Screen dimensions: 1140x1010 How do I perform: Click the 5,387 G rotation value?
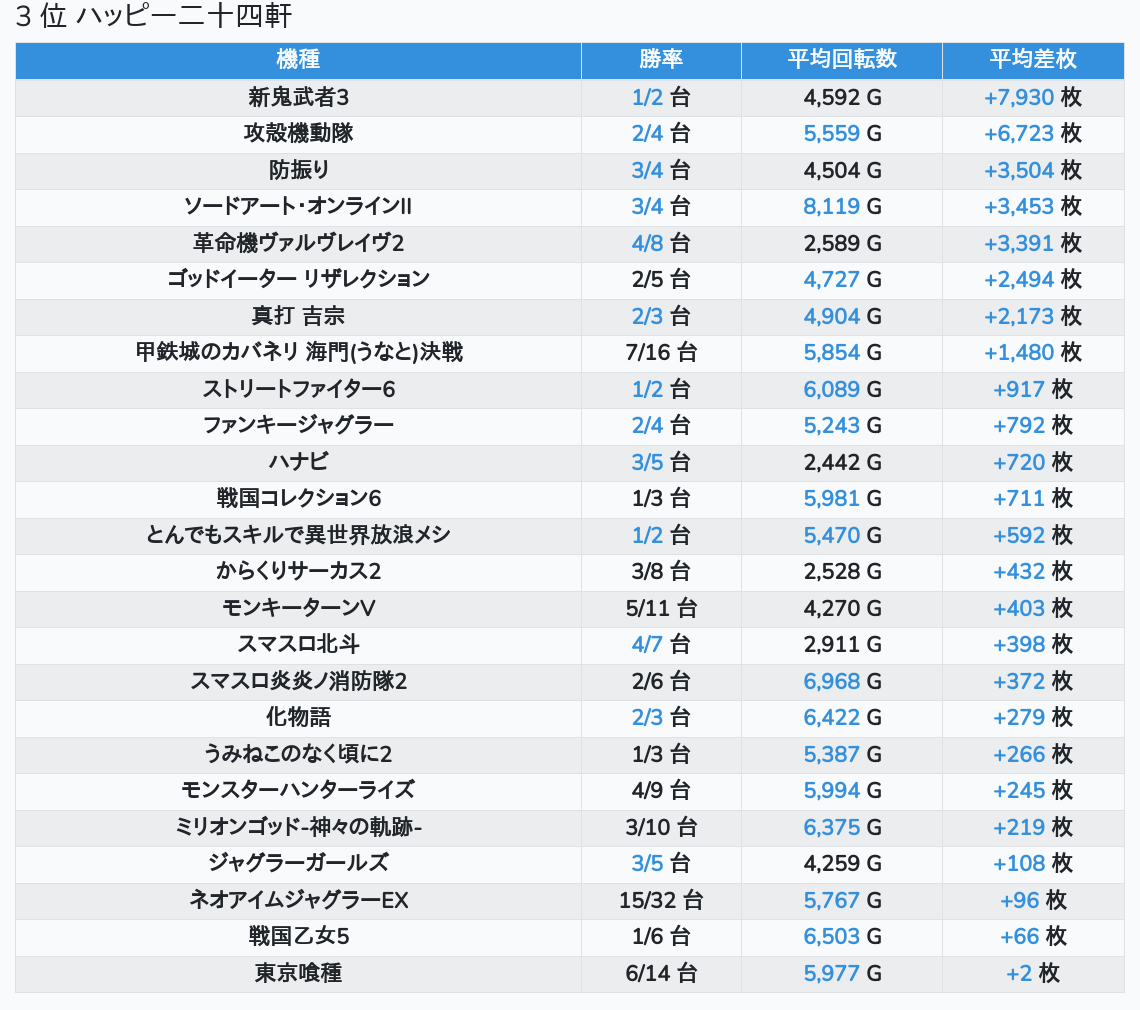point(842,754)
